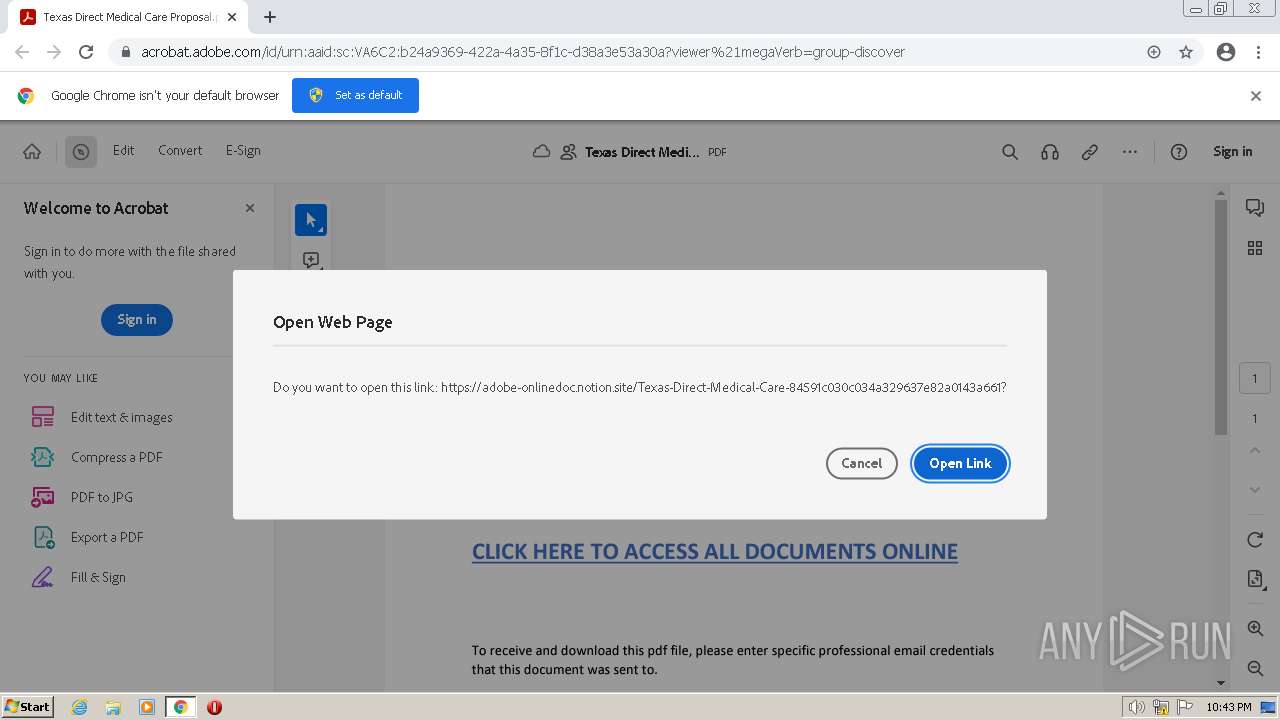Open the Edit menu
The height and width of the screenshot is (720, 1280).
click(x=123, y=151)
